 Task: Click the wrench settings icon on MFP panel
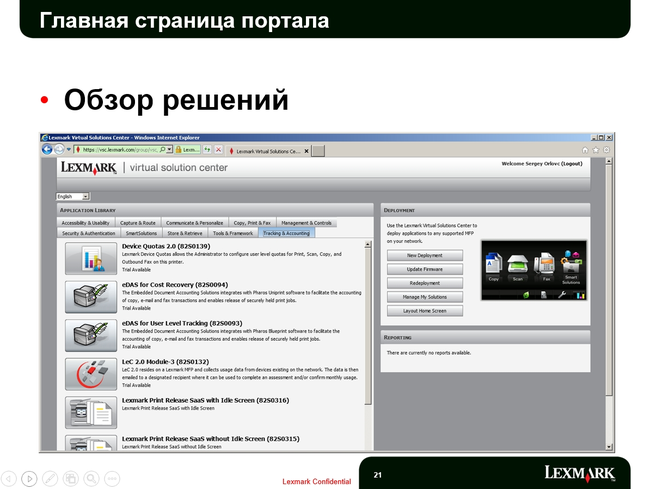(562, 295)
